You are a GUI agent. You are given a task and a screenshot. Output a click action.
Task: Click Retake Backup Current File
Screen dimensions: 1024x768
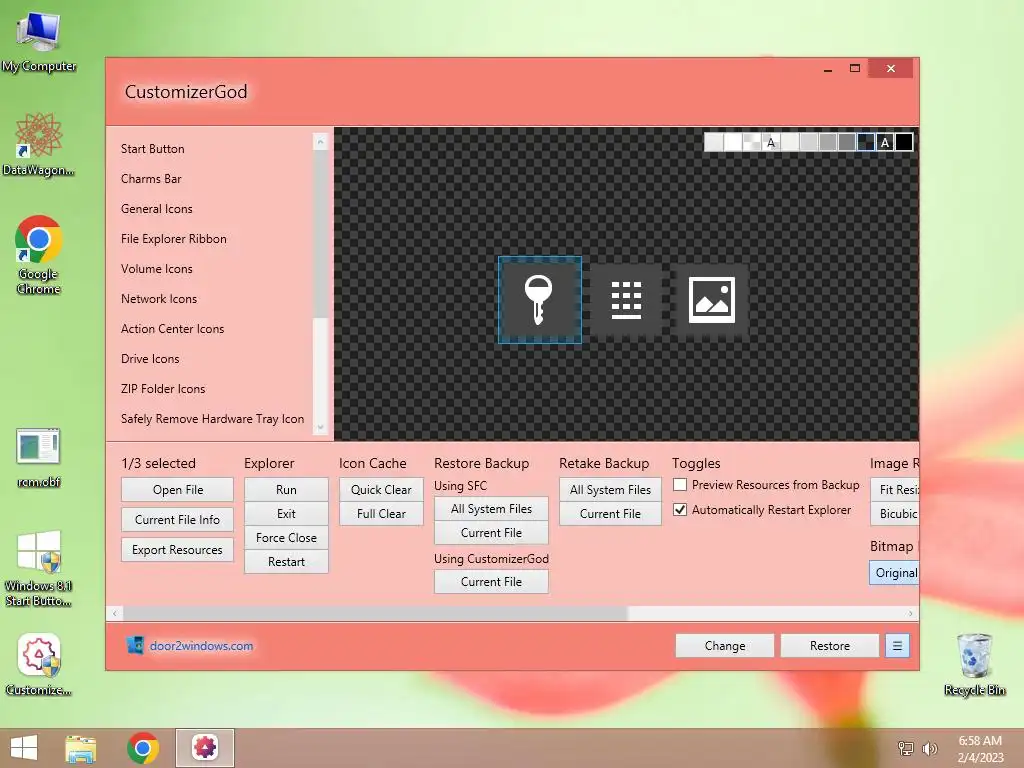[610, 514]
